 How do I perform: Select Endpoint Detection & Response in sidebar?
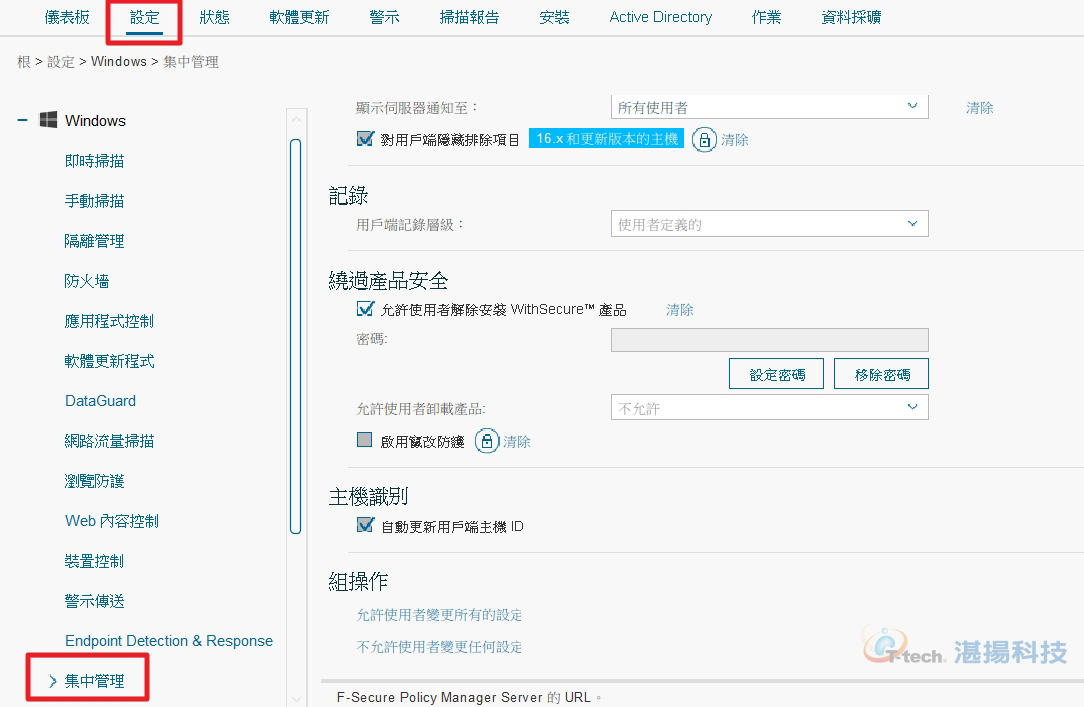click(169, 641)
